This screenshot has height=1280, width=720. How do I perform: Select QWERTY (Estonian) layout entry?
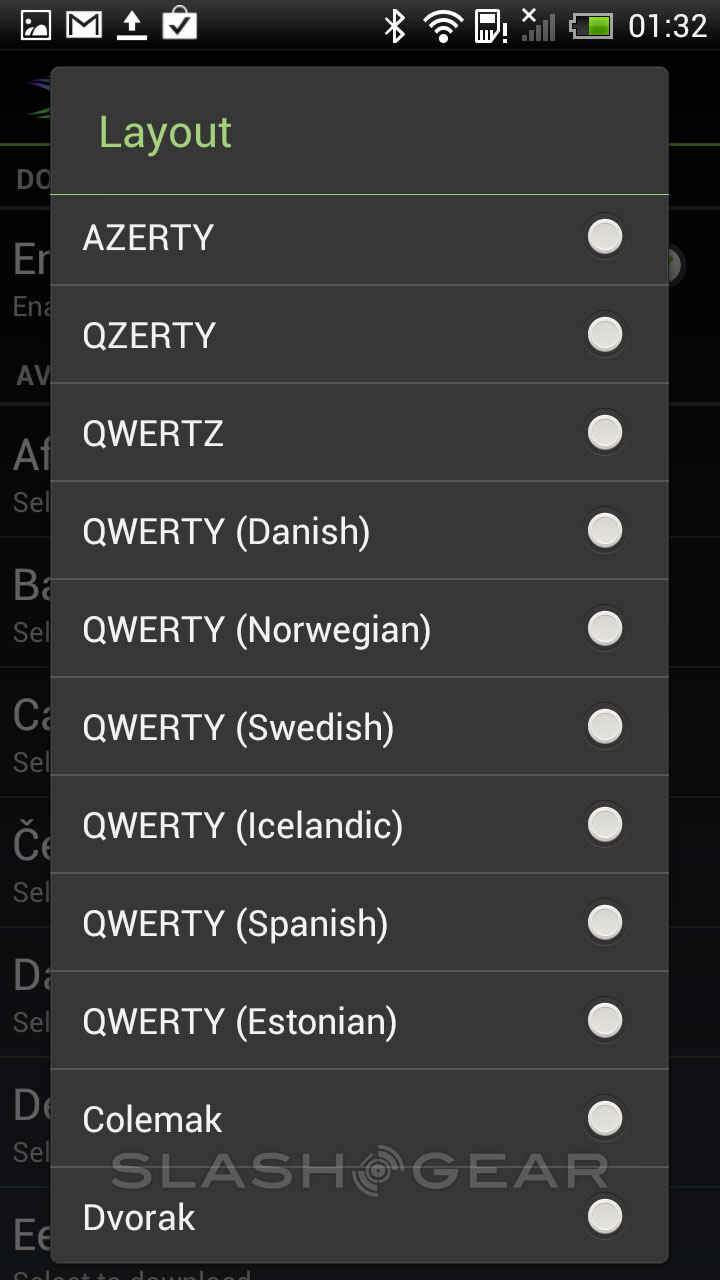(240, 1021)
